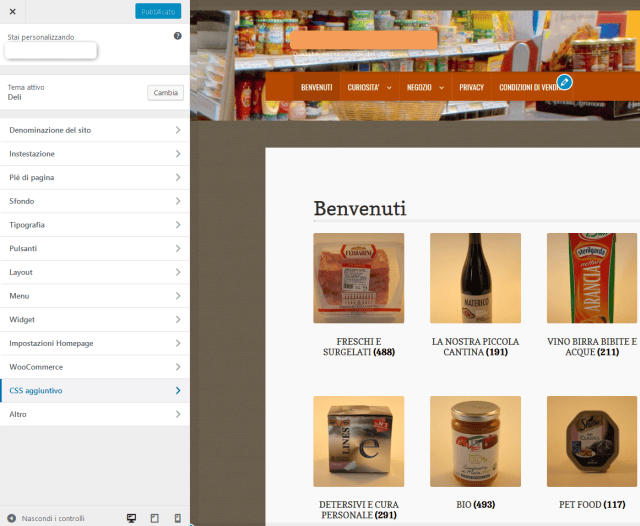
Task: Click the Benvenuti page heading
Action: click(x=360, y=208)
